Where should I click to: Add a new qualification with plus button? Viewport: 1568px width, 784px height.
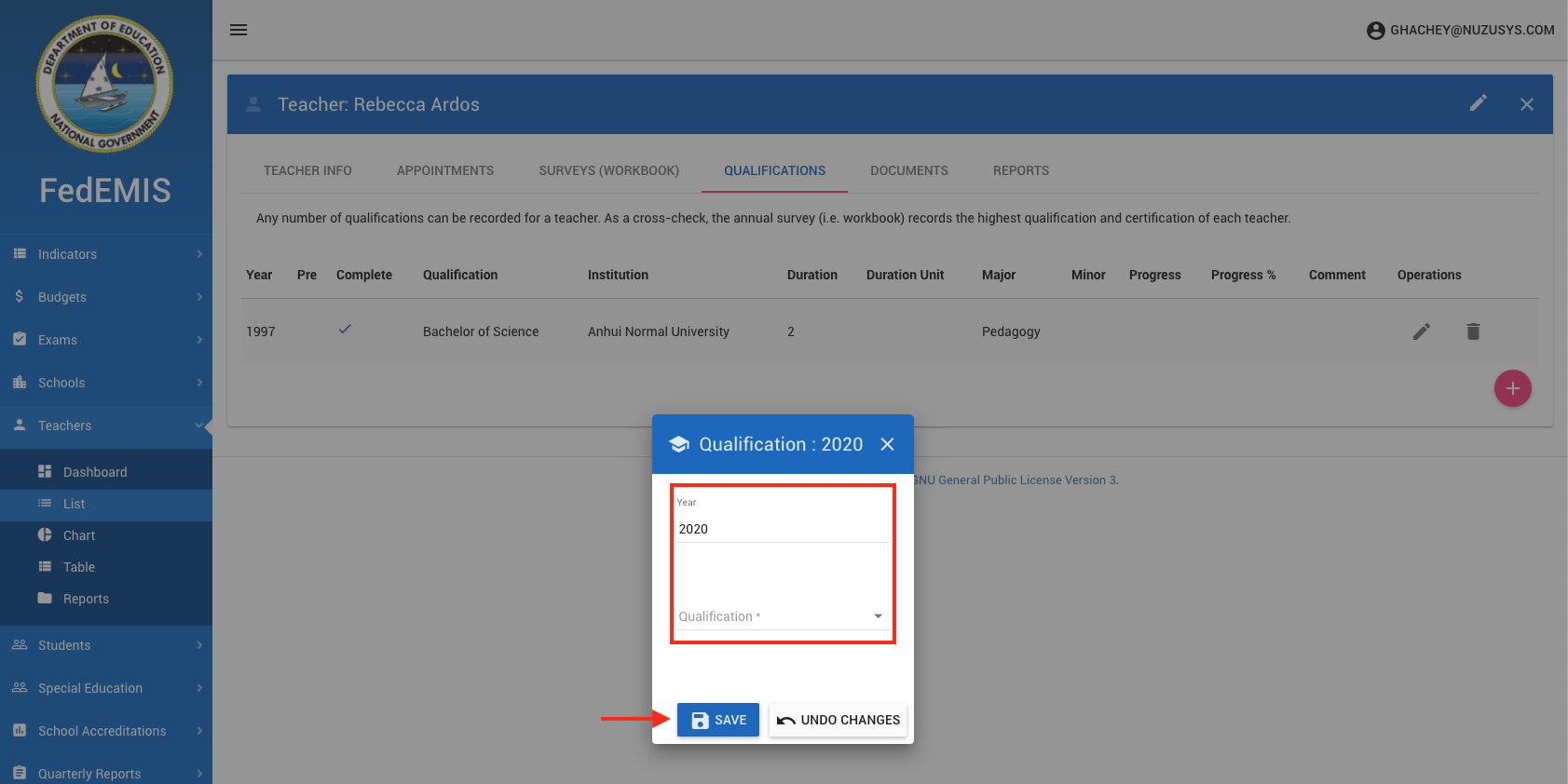tap(1512, 388)
